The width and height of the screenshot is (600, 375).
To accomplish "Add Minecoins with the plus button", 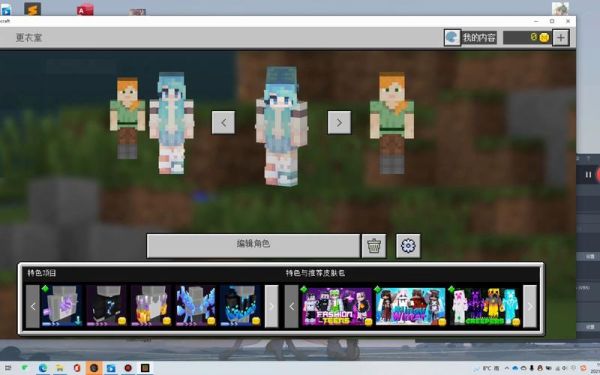I will pos(561,38).
